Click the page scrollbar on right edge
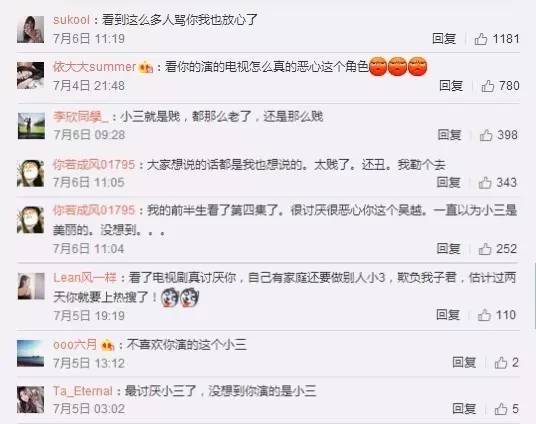The width and height of the screenshot is (536, 424). (x=534, y=296)
